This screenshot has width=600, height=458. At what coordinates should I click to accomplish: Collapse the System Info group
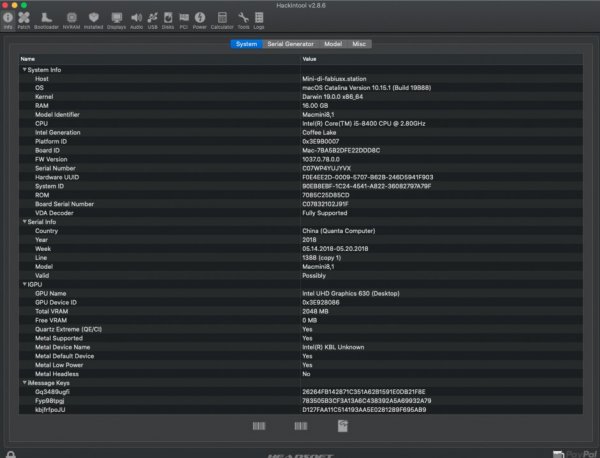pyautogui.click(x=24, y=70)
